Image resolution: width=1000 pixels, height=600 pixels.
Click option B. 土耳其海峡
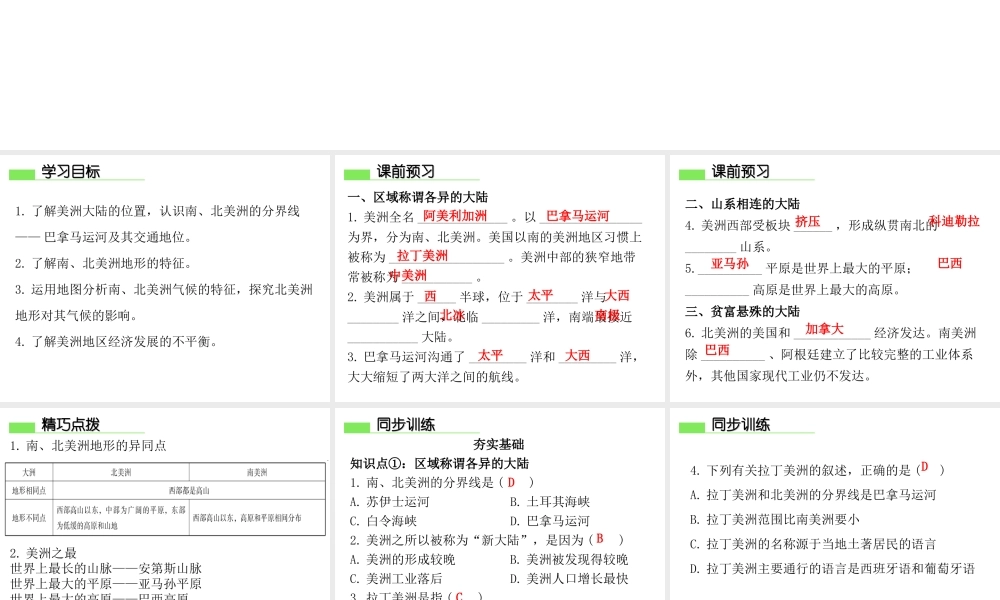(550, 502)
